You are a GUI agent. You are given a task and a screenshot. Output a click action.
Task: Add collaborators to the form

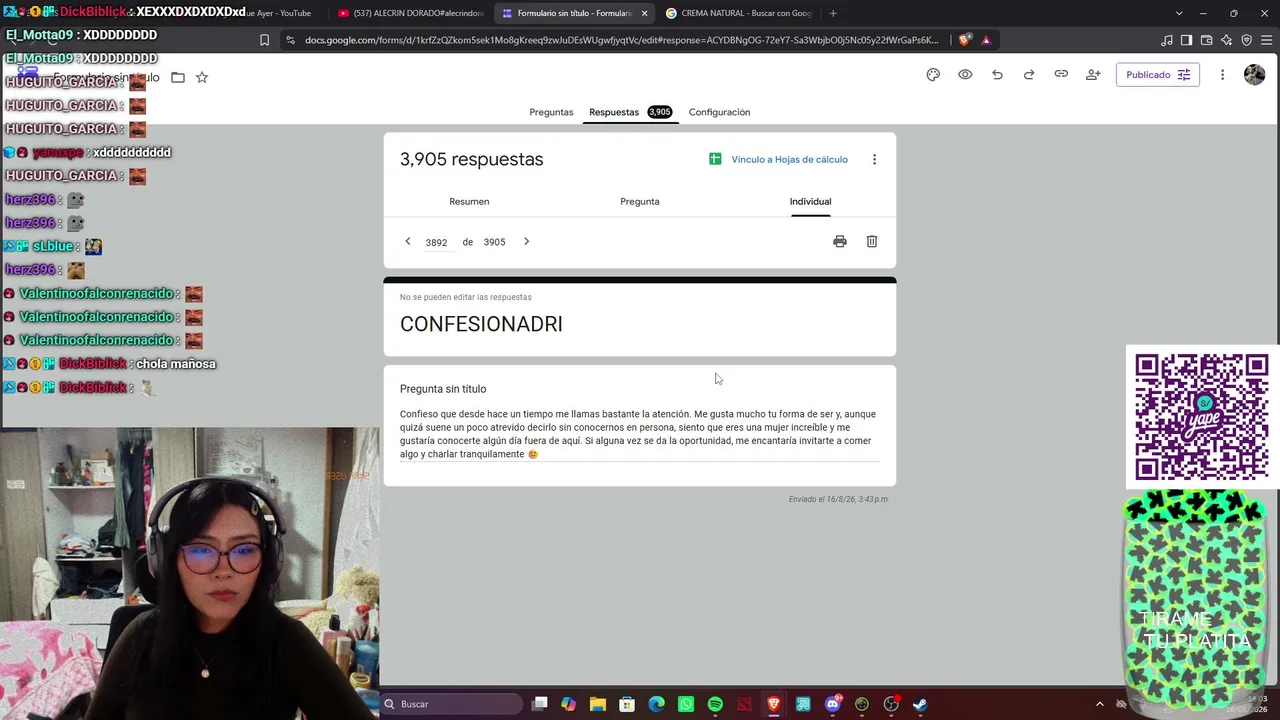tap(1093, 75)
